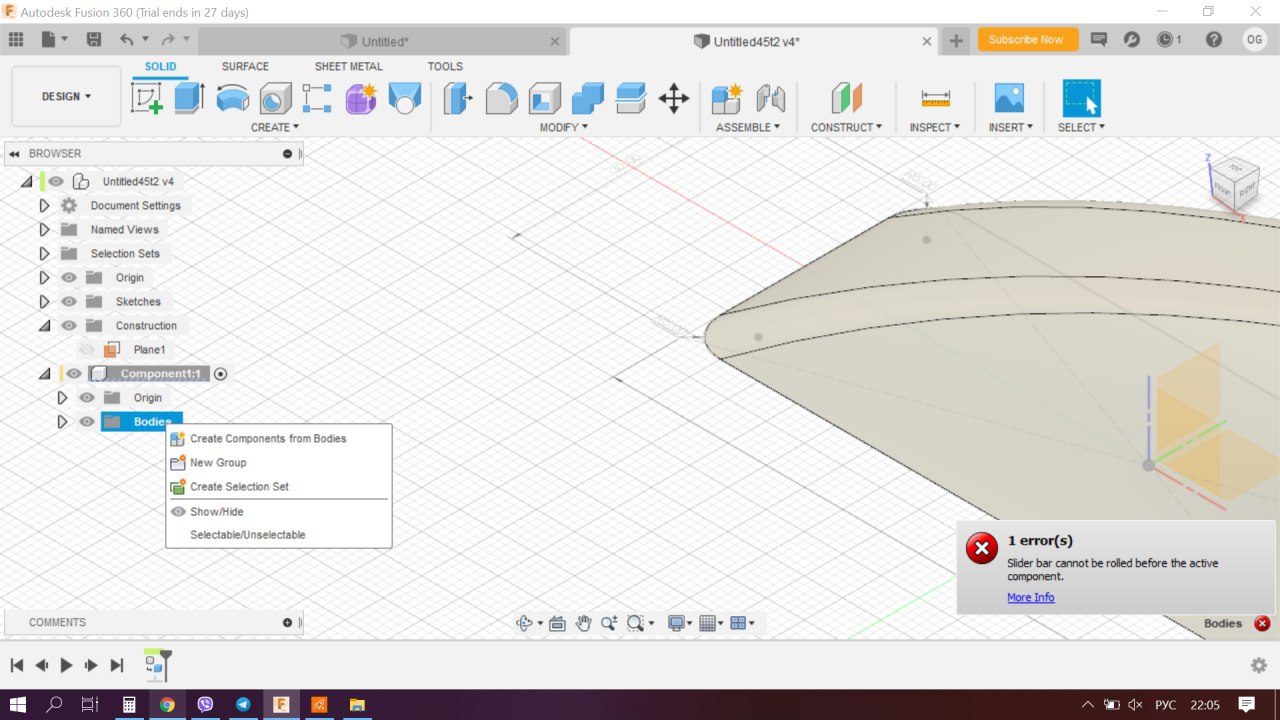Viewport: 1280px width, 720px height.
Task: Choose the Move/Copy arrows tool
Action: 673,98
